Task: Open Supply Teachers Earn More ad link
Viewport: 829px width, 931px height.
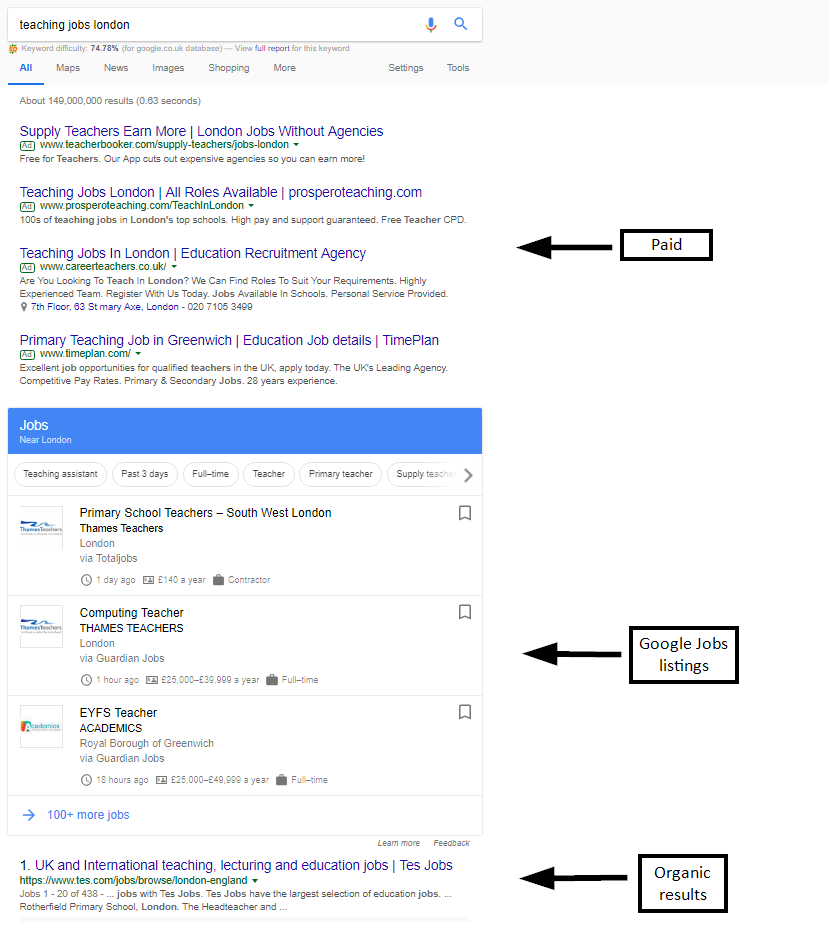Action: (x=201, y=131)
